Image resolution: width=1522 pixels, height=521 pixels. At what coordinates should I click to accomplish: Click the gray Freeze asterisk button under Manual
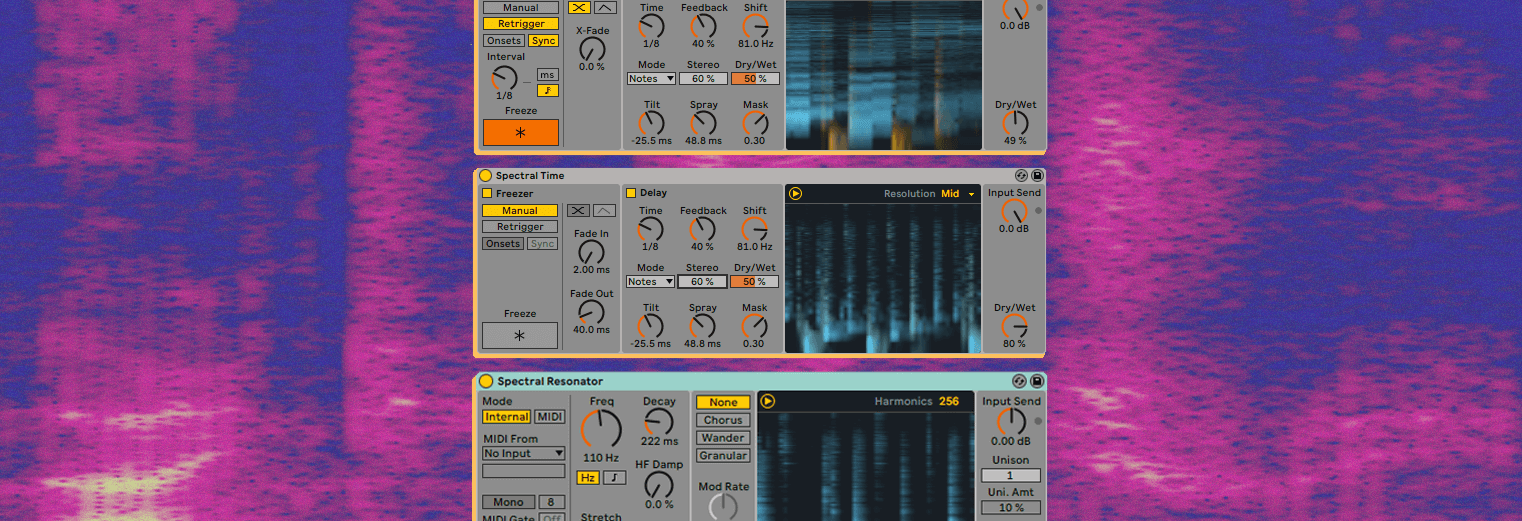[520, 336]
